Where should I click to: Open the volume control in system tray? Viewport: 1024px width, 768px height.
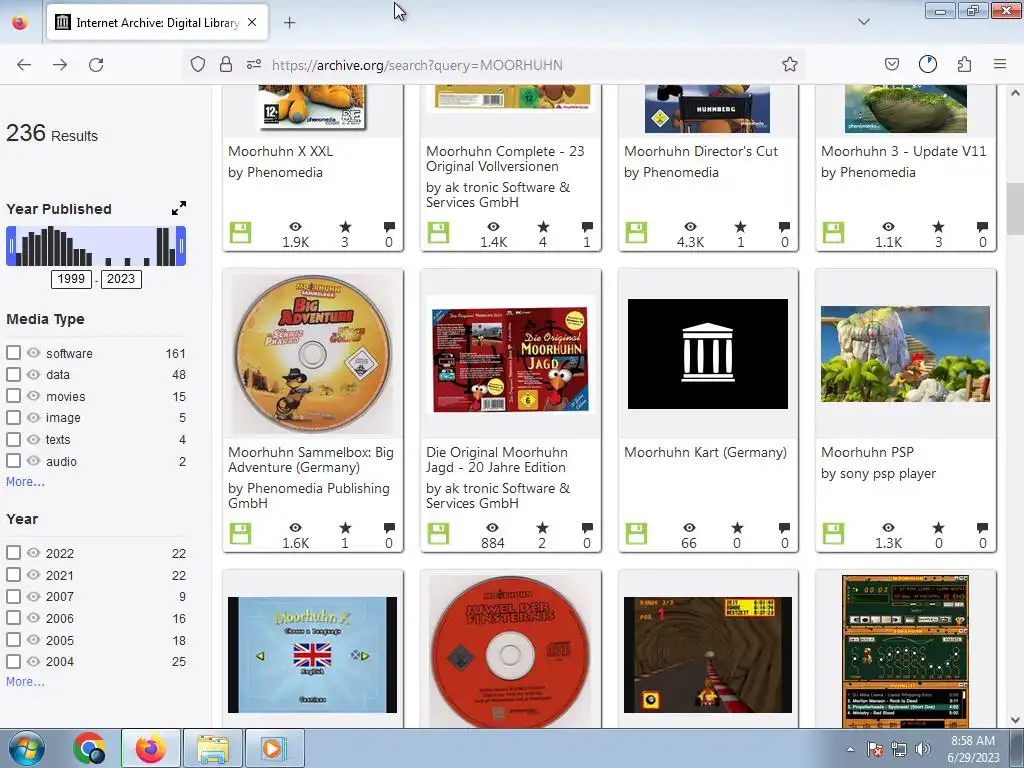click(922, 749)
